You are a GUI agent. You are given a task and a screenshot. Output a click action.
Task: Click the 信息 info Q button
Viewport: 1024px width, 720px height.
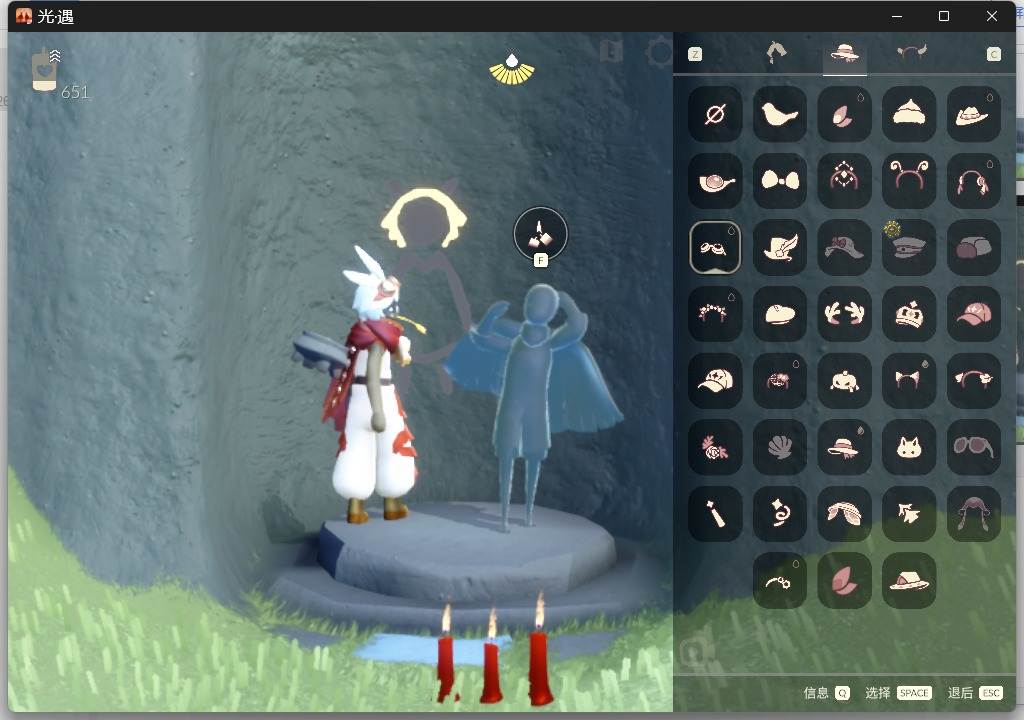pos(827,693)
